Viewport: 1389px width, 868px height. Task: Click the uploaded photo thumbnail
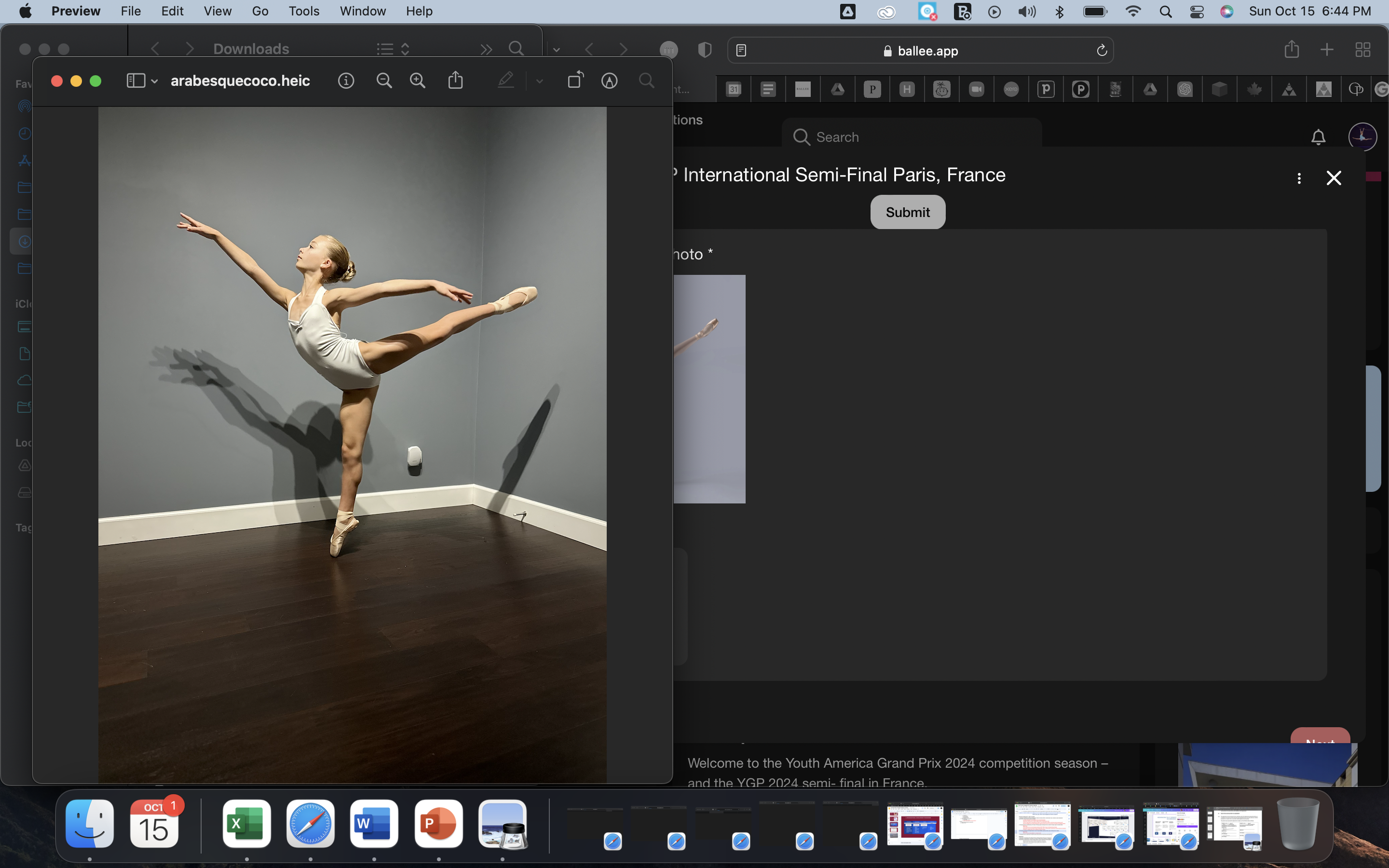point(710,389)
